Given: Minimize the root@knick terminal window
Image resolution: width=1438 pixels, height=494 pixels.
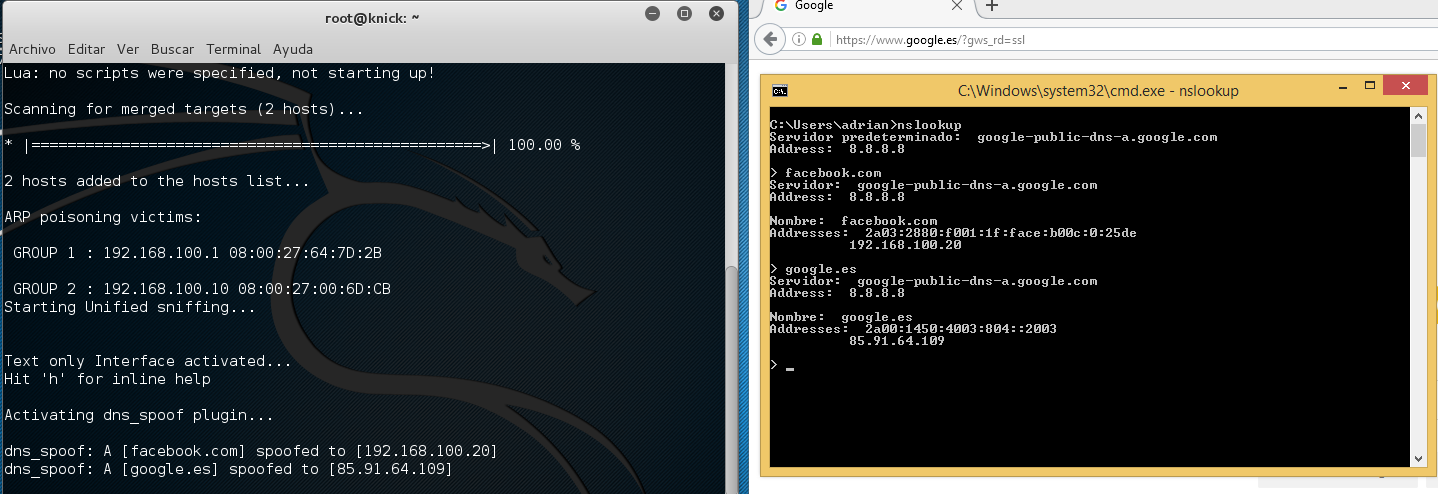Looking at the screenshot, I should pos(652,14).
